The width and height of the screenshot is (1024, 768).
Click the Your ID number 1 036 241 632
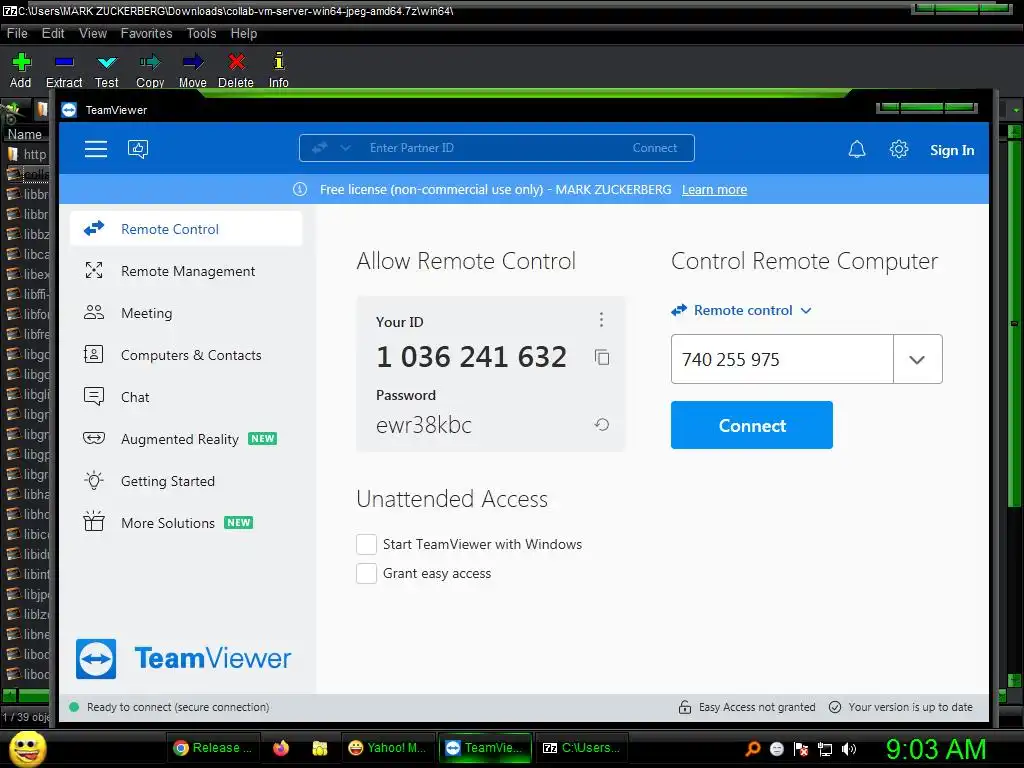click(472, 357)
